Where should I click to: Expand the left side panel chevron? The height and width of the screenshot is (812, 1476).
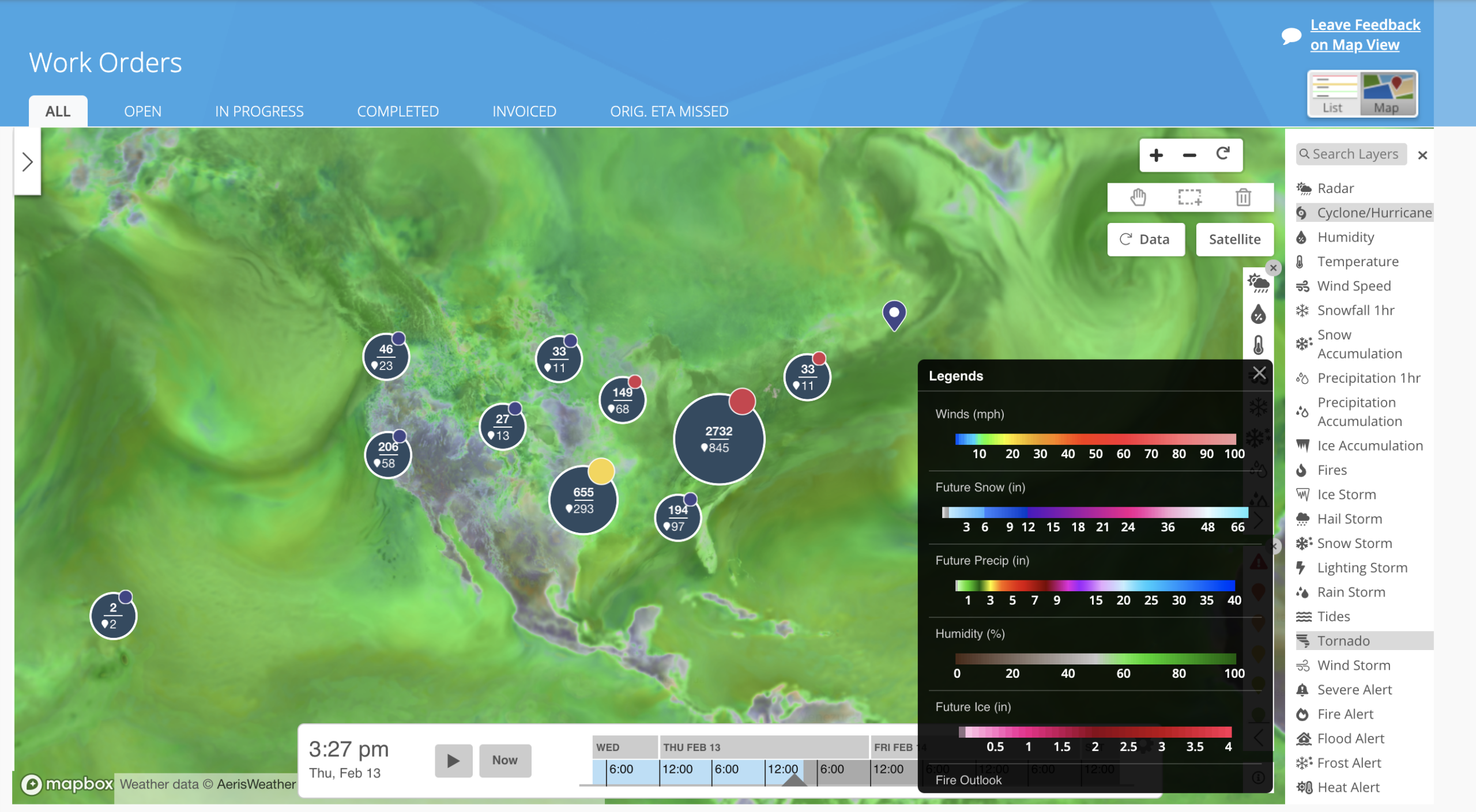click(x=27, y=162)
